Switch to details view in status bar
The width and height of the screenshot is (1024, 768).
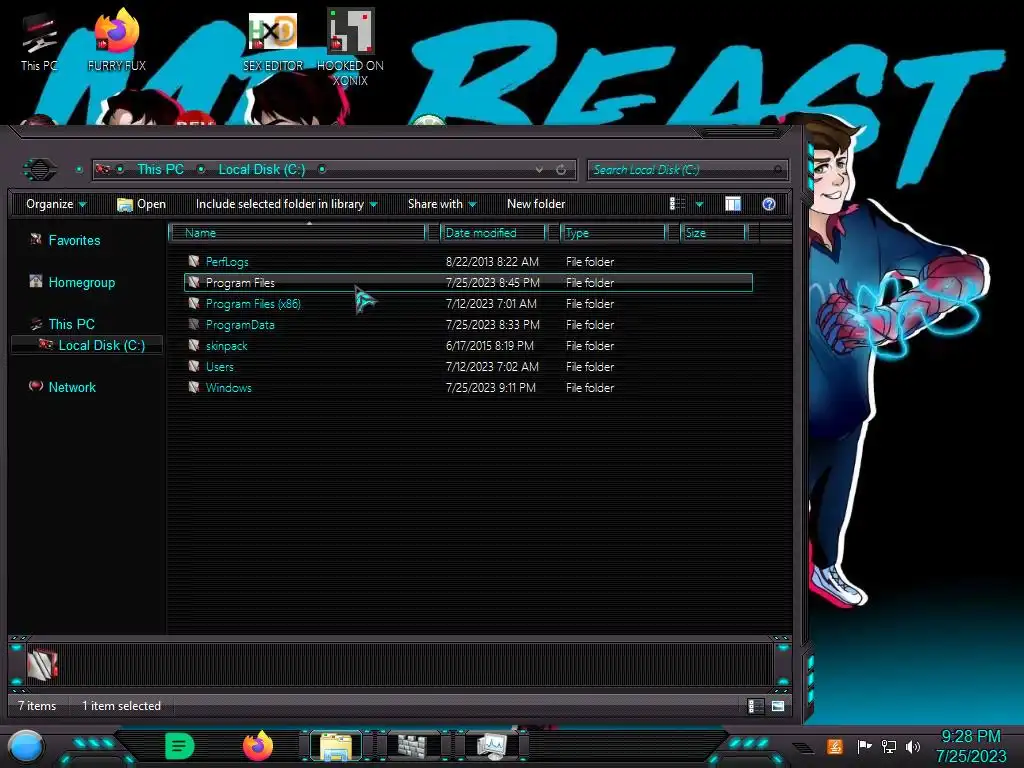pos(755,706)
